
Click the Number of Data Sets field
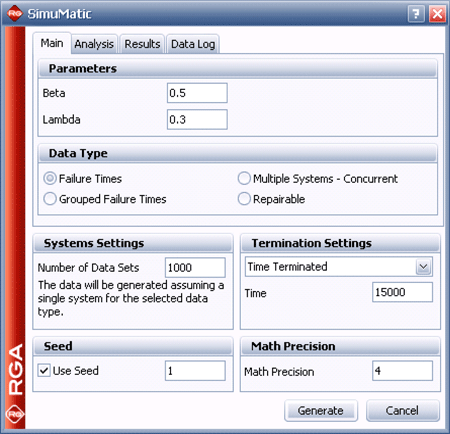pos(195,267)
